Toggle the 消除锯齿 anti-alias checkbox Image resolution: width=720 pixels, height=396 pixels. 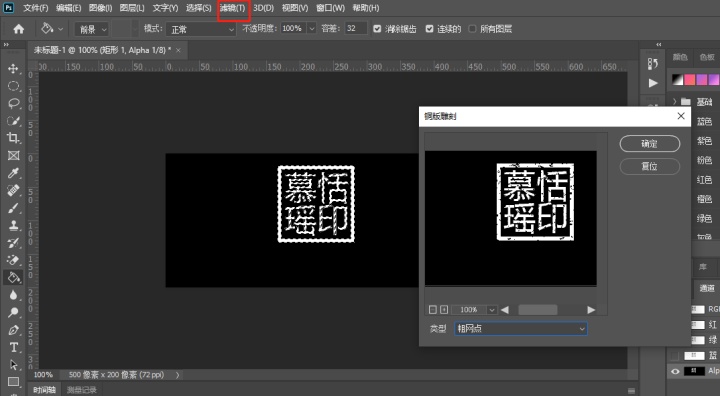pyautogui.click(x=377, y=29)
